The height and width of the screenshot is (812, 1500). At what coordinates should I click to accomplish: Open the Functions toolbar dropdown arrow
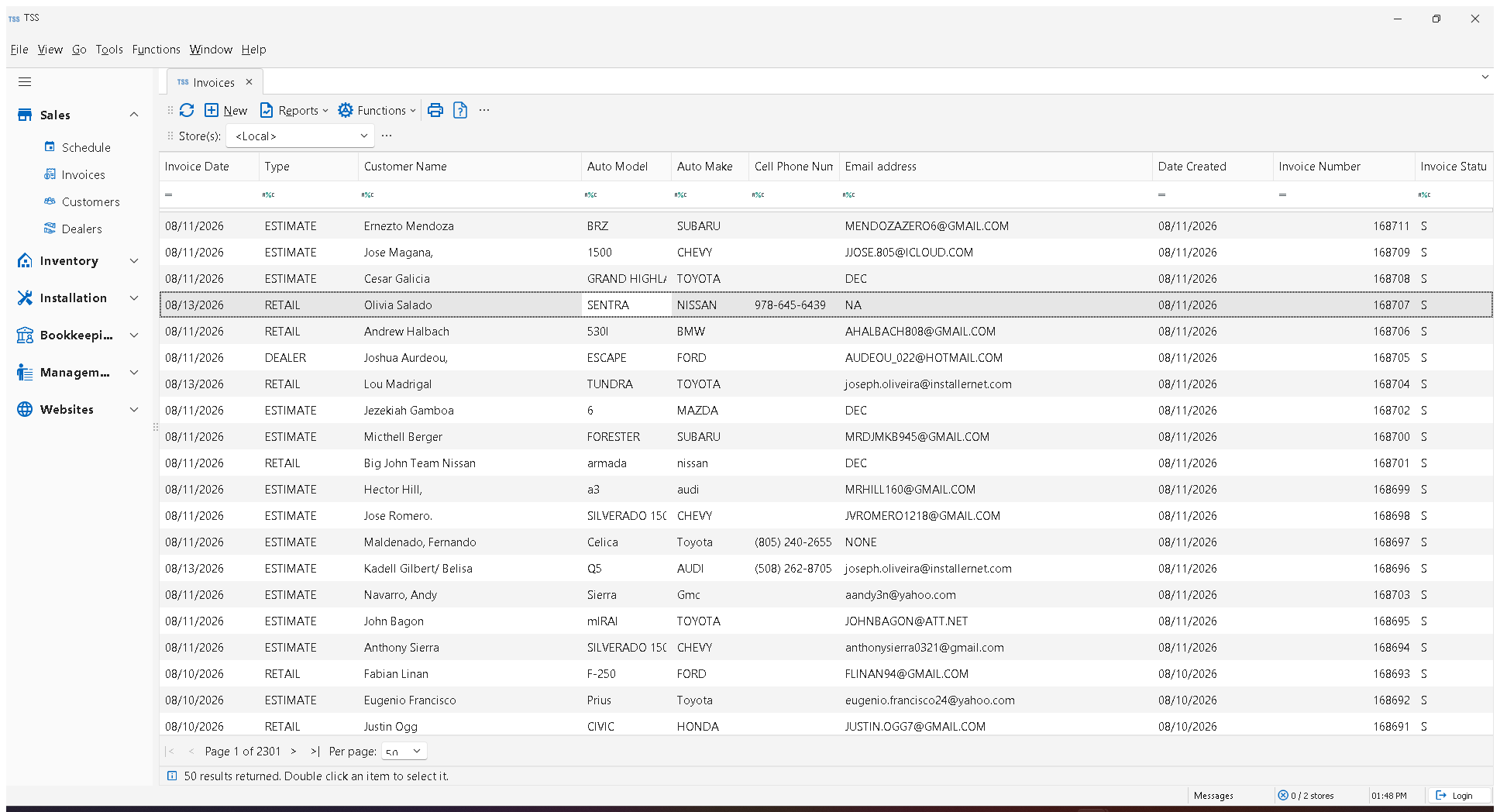[413, 111]
